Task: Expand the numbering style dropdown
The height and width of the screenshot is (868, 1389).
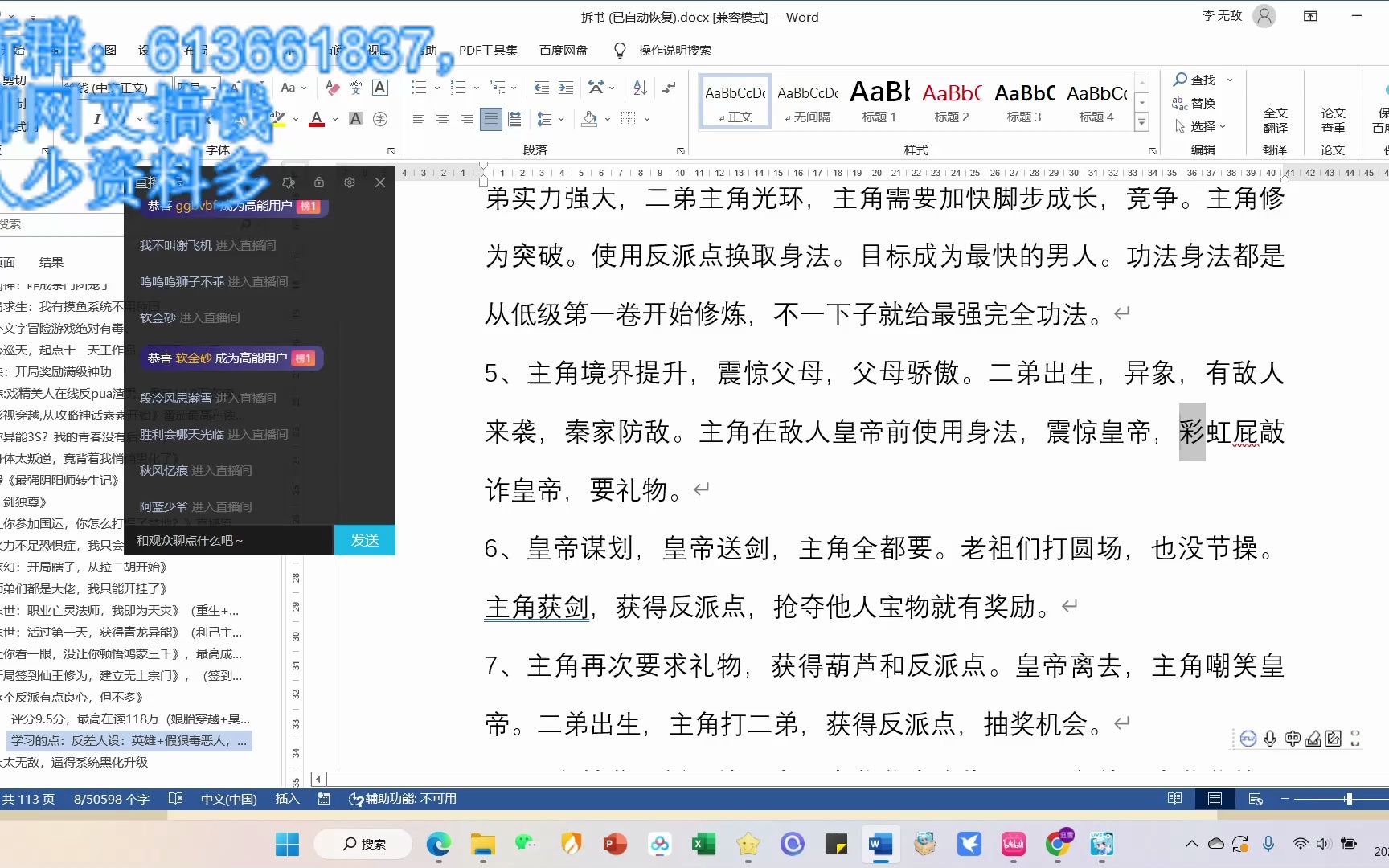Action: click(x=476, y=88)
